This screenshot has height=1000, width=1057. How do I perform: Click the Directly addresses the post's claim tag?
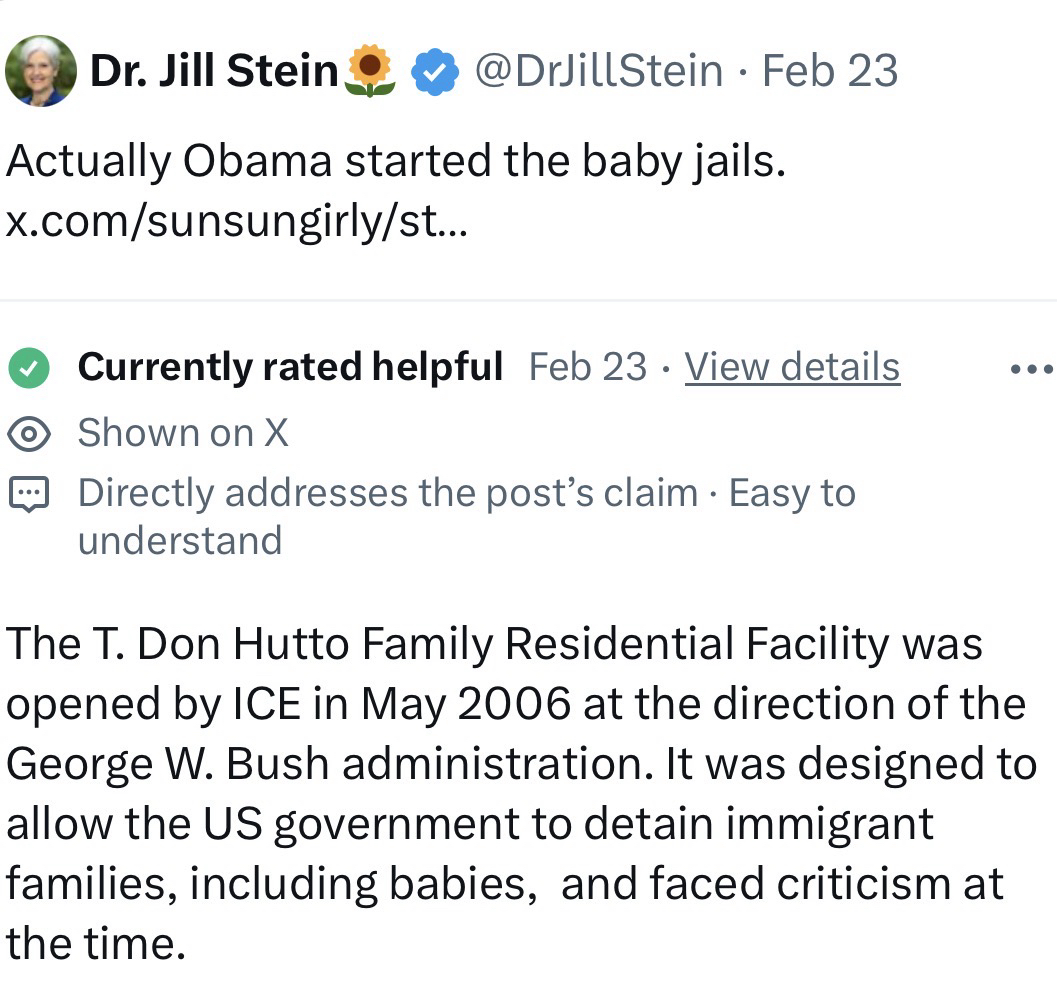387,493
